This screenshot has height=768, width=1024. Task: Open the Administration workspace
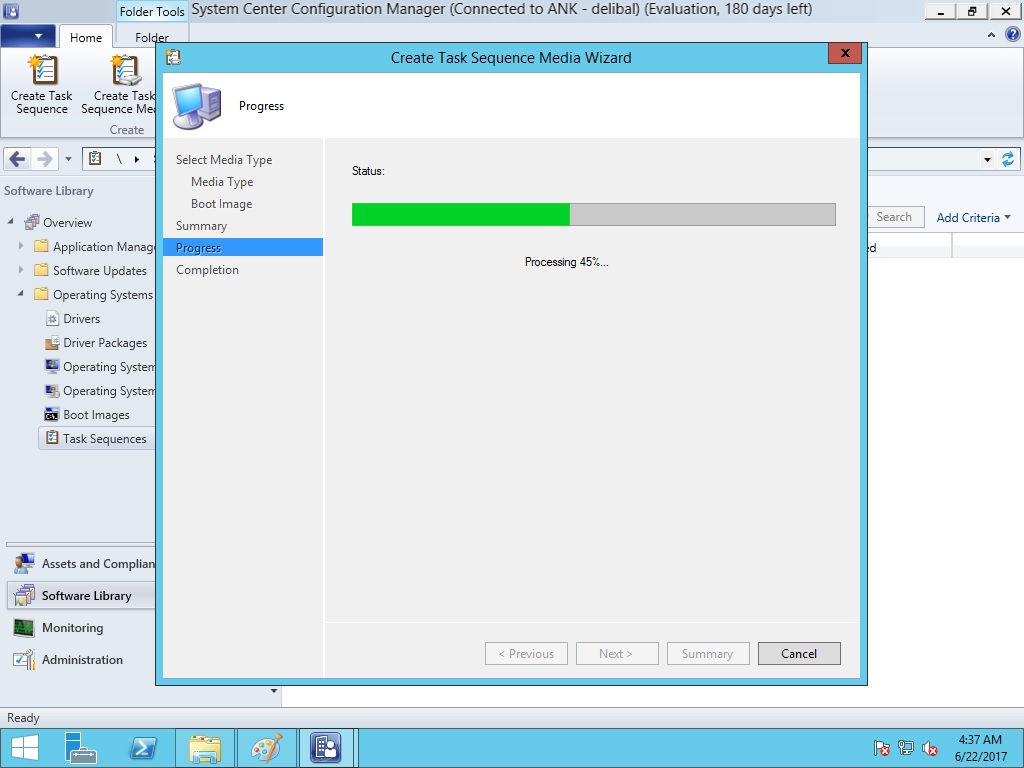tap(82, 660)
